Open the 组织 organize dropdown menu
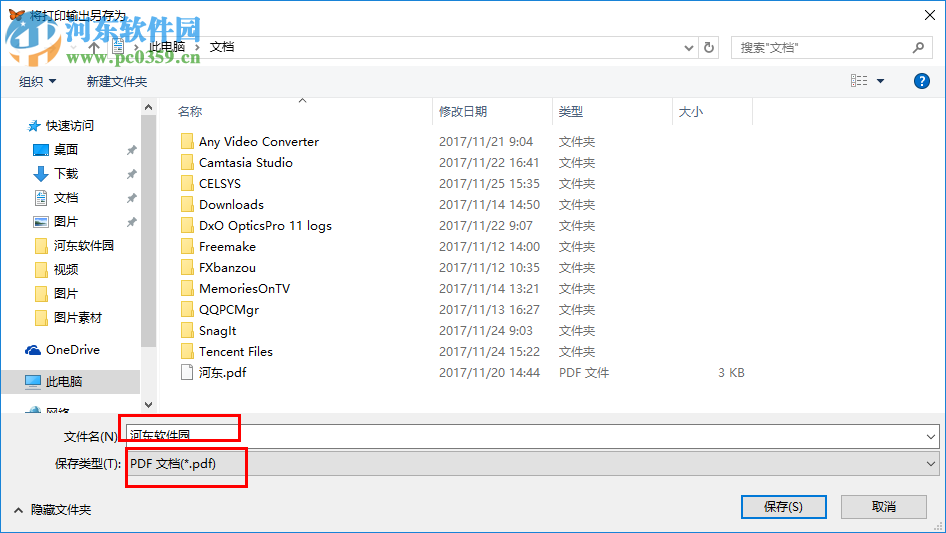 [x=37, y=81]
